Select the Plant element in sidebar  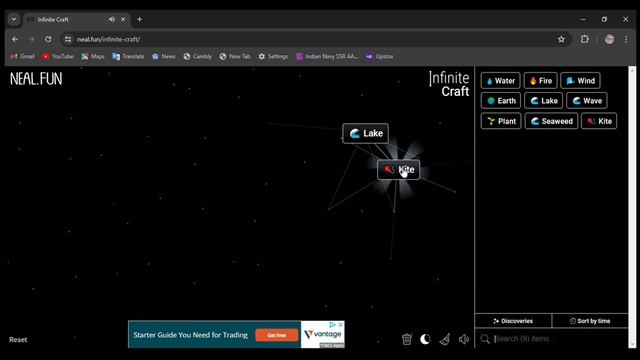click(x=501, y=121)
